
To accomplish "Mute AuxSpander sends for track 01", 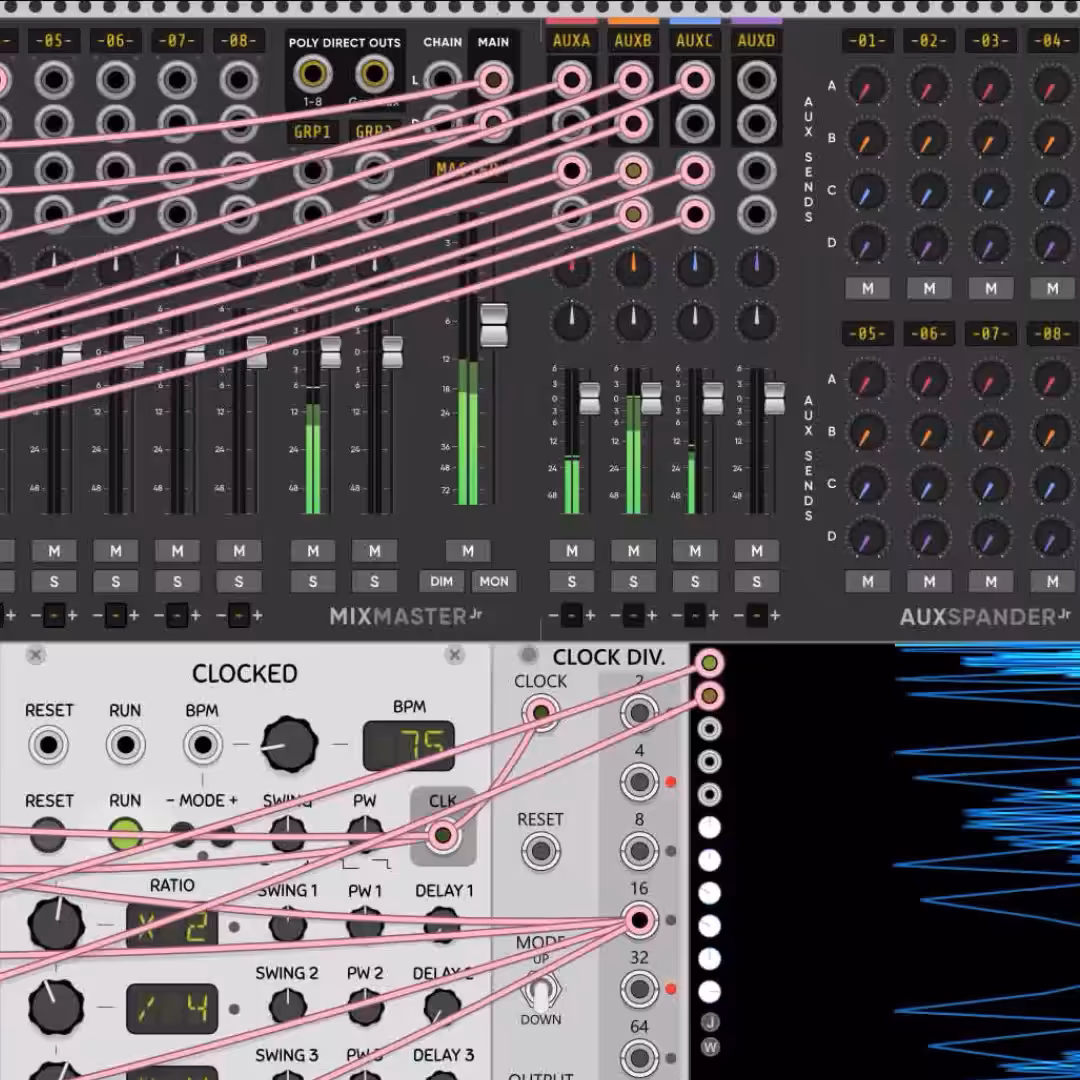I will (867, 289).
